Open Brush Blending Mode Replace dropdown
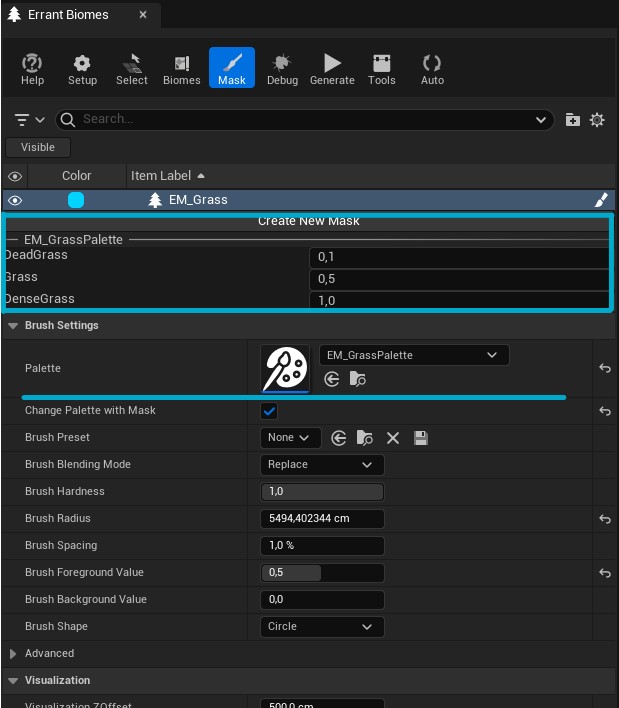This screenshot has width=619, height=708. 322,465
